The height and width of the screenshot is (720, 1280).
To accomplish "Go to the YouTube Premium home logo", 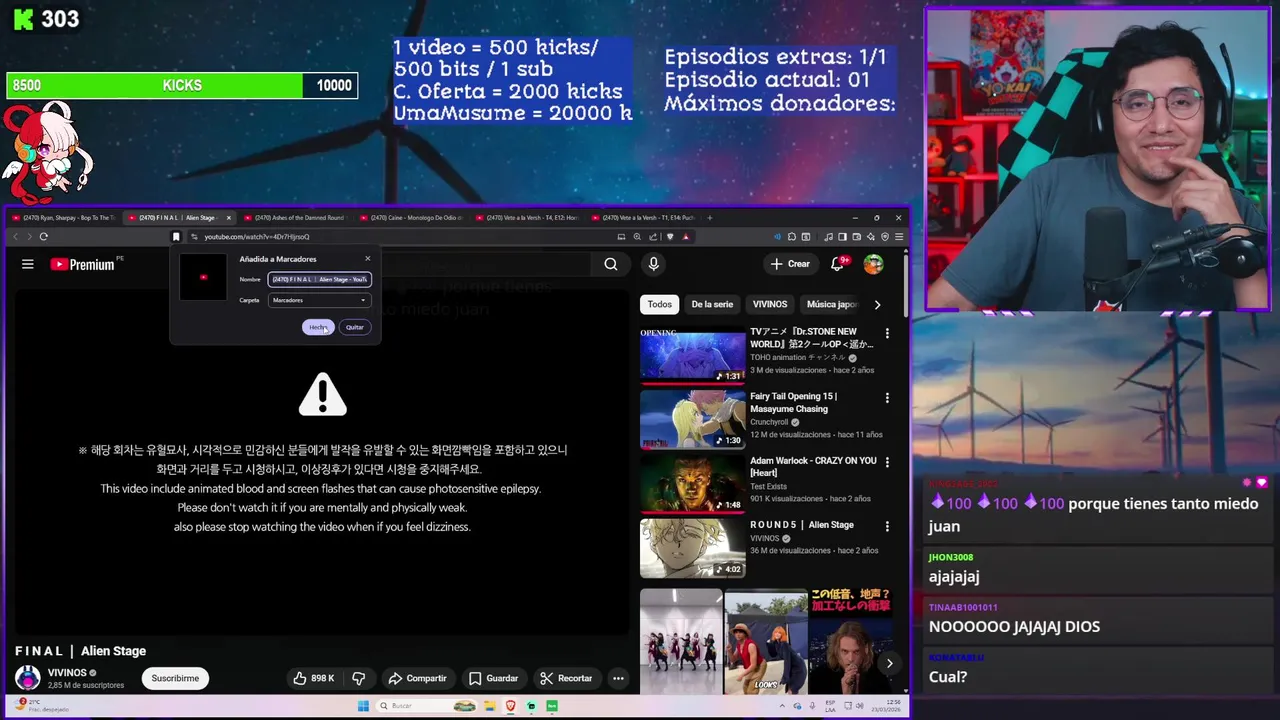I will pyautogui.click(x=82, y=264).
